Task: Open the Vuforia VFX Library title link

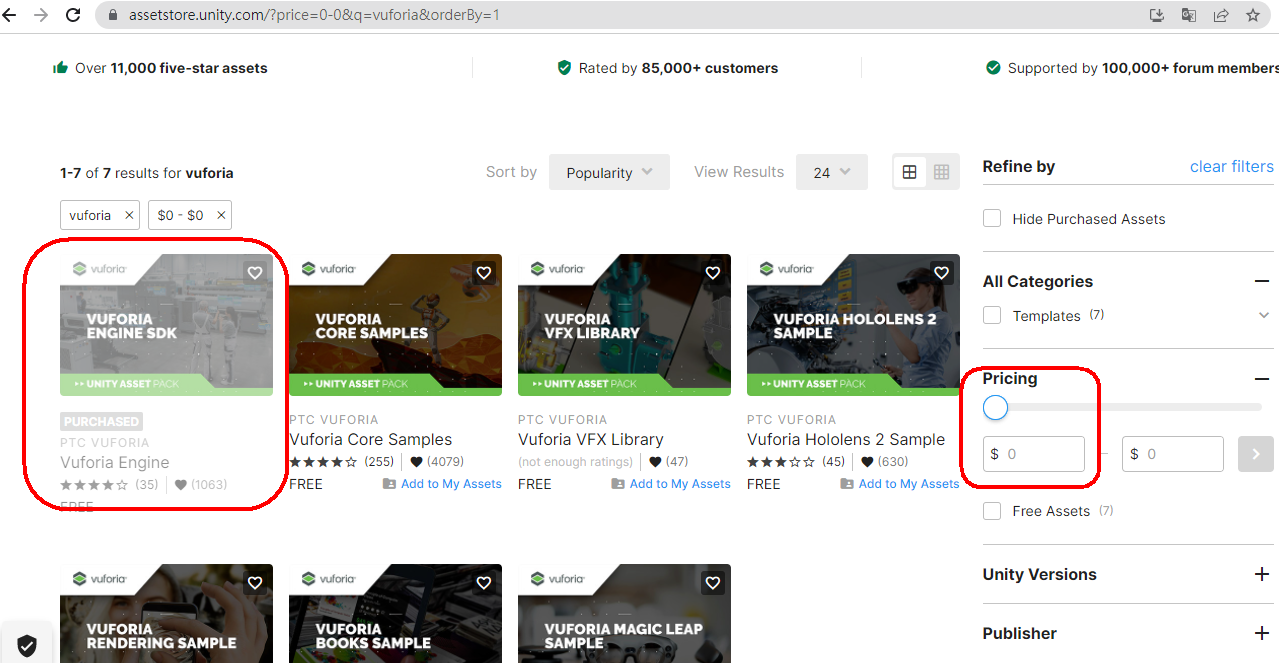Action: (590, 439)
